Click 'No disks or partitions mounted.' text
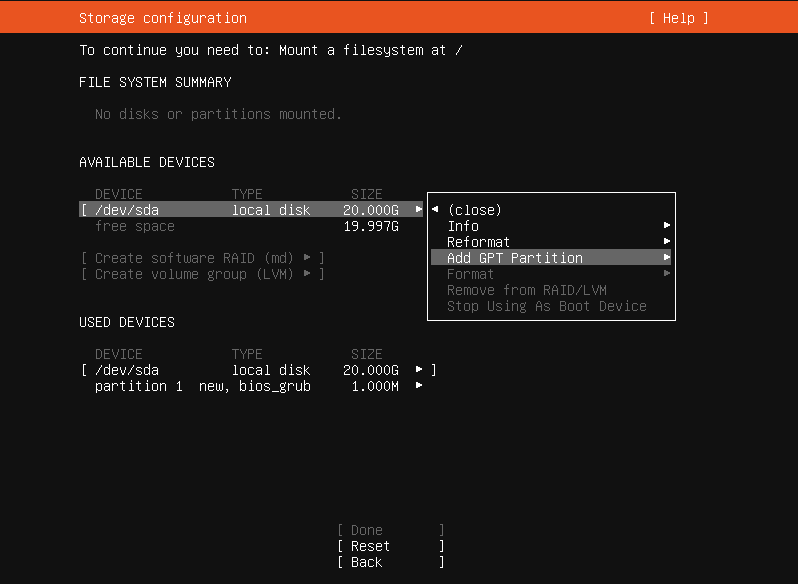This screenshot has width=798, height=584. (218, 114)
